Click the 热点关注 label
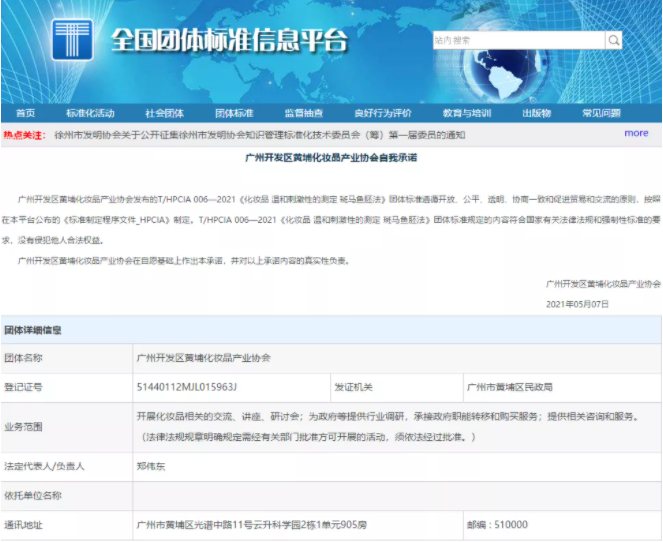This screenshot has height=542, width=663. pyautogui.click(x=24, y=135)
